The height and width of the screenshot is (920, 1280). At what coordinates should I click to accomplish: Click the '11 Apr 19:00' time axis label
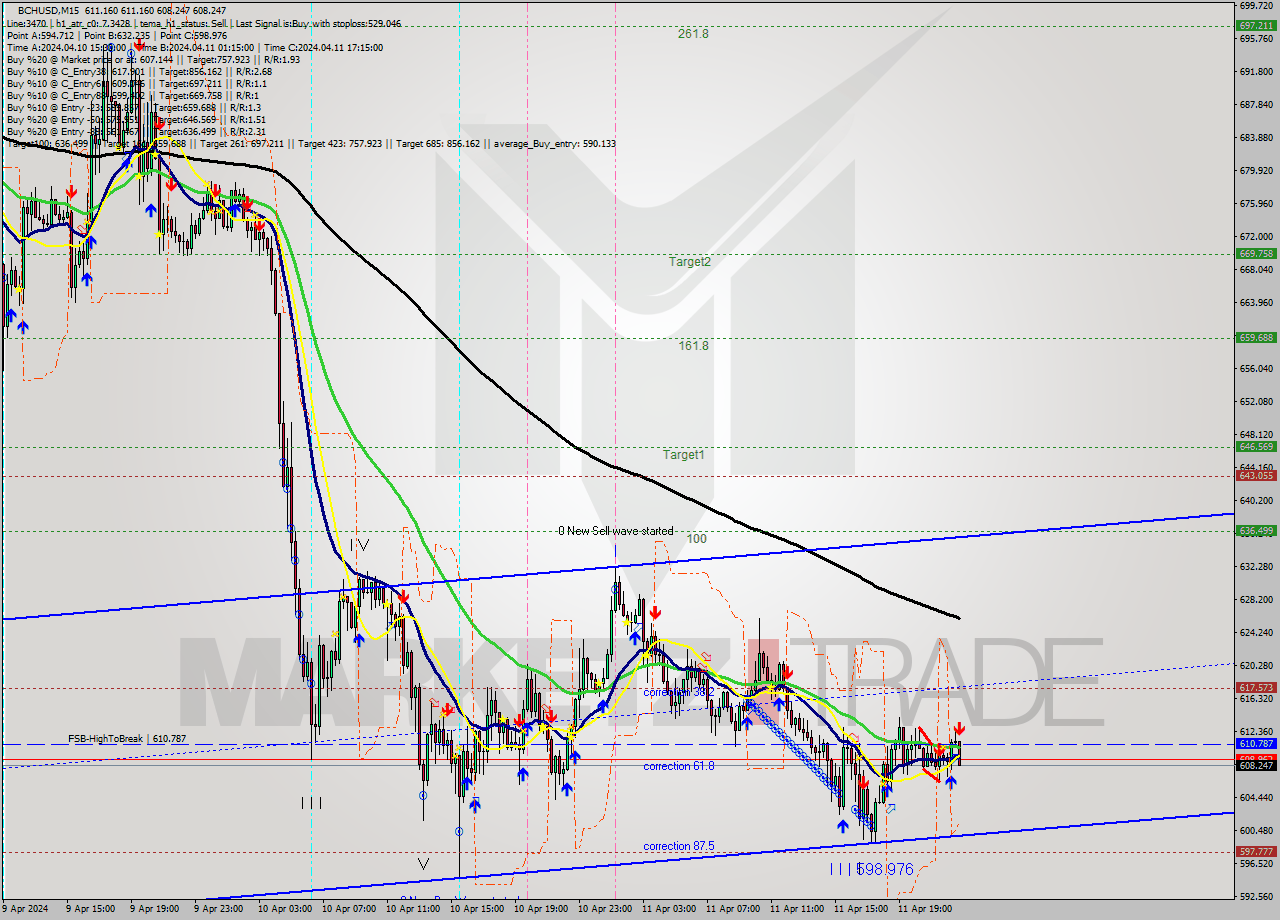click(924, 910)
